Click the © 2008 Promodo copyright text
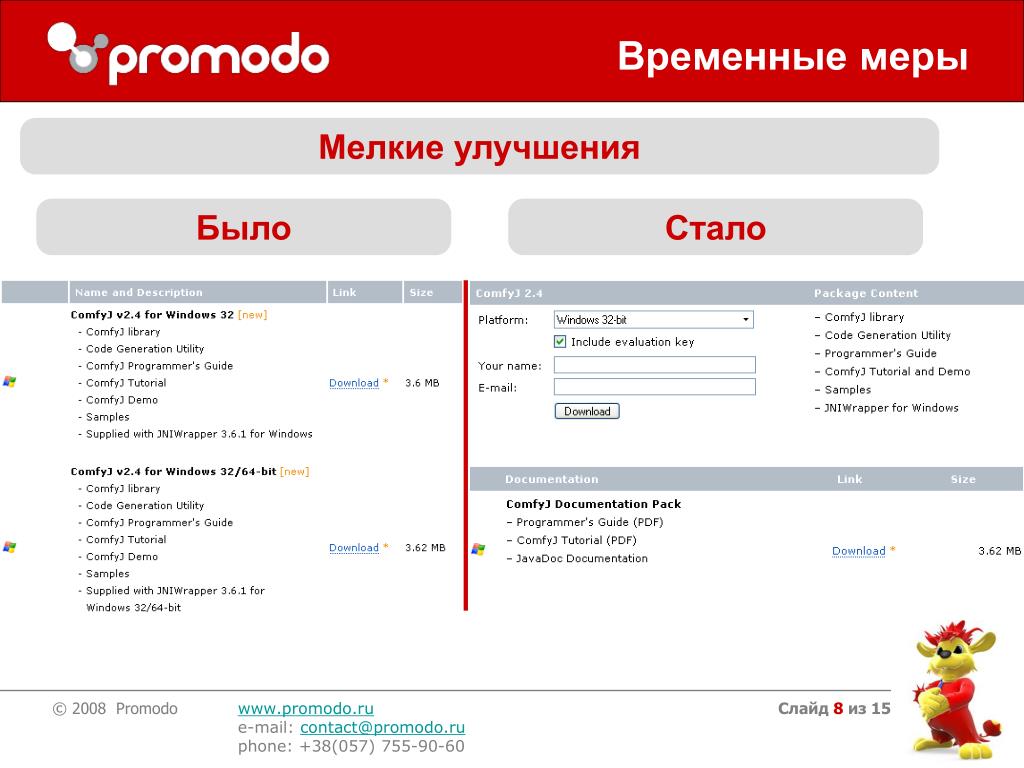Screen dimensions: 1024x768 pyautogui.click(x=115, y=709)
